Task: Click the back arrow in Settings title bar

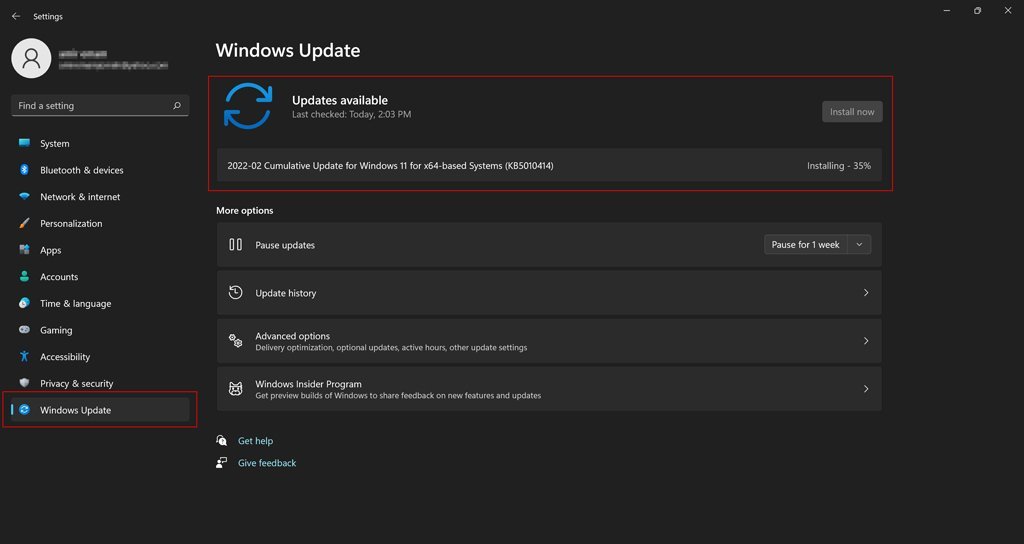Action: tap(16, 16)
